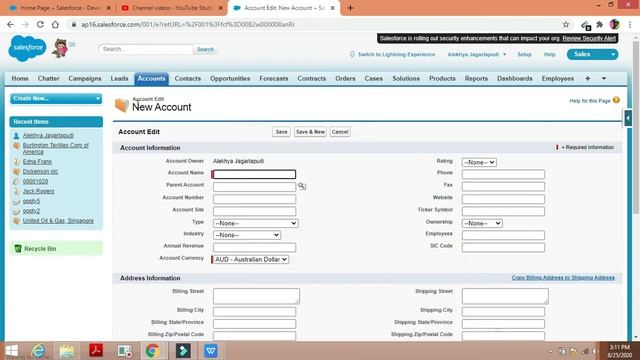Change the Account Currency dropdown
Screen dimensions: 640x360
(x=250, y=260)
